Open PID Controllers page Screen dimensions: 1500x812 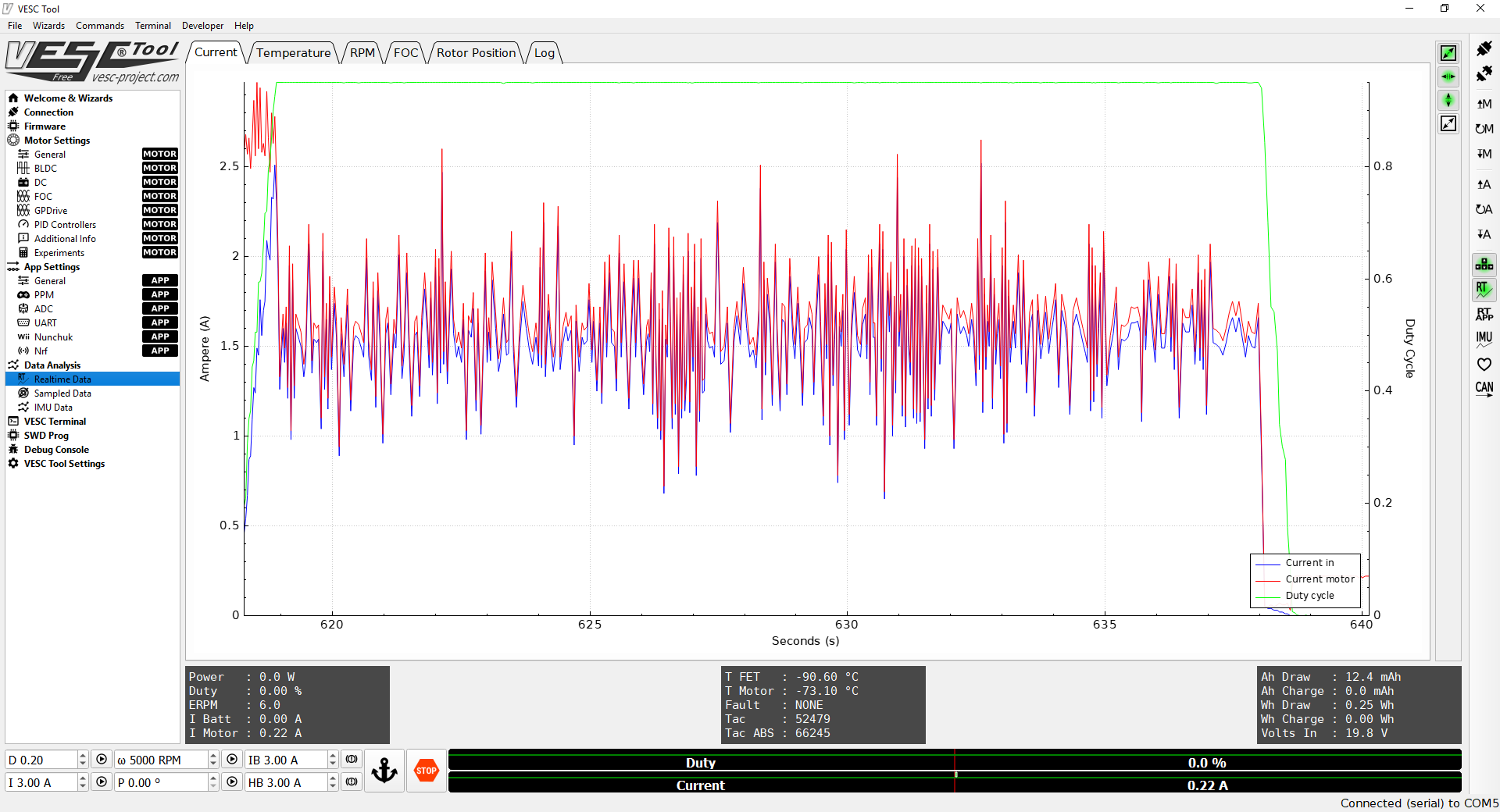65,225
